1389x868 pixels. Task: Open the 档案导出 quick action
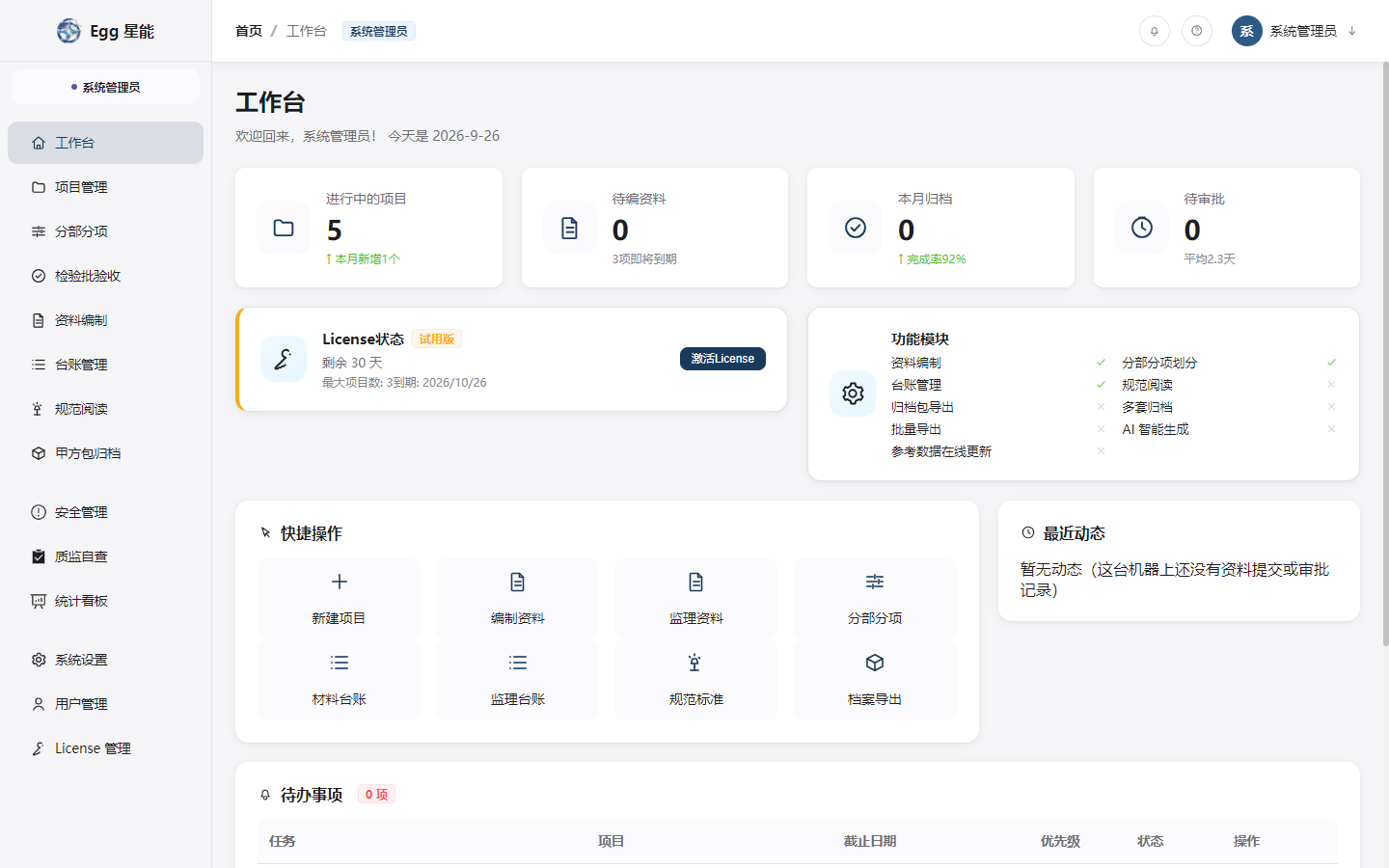[x=875, y=679]
